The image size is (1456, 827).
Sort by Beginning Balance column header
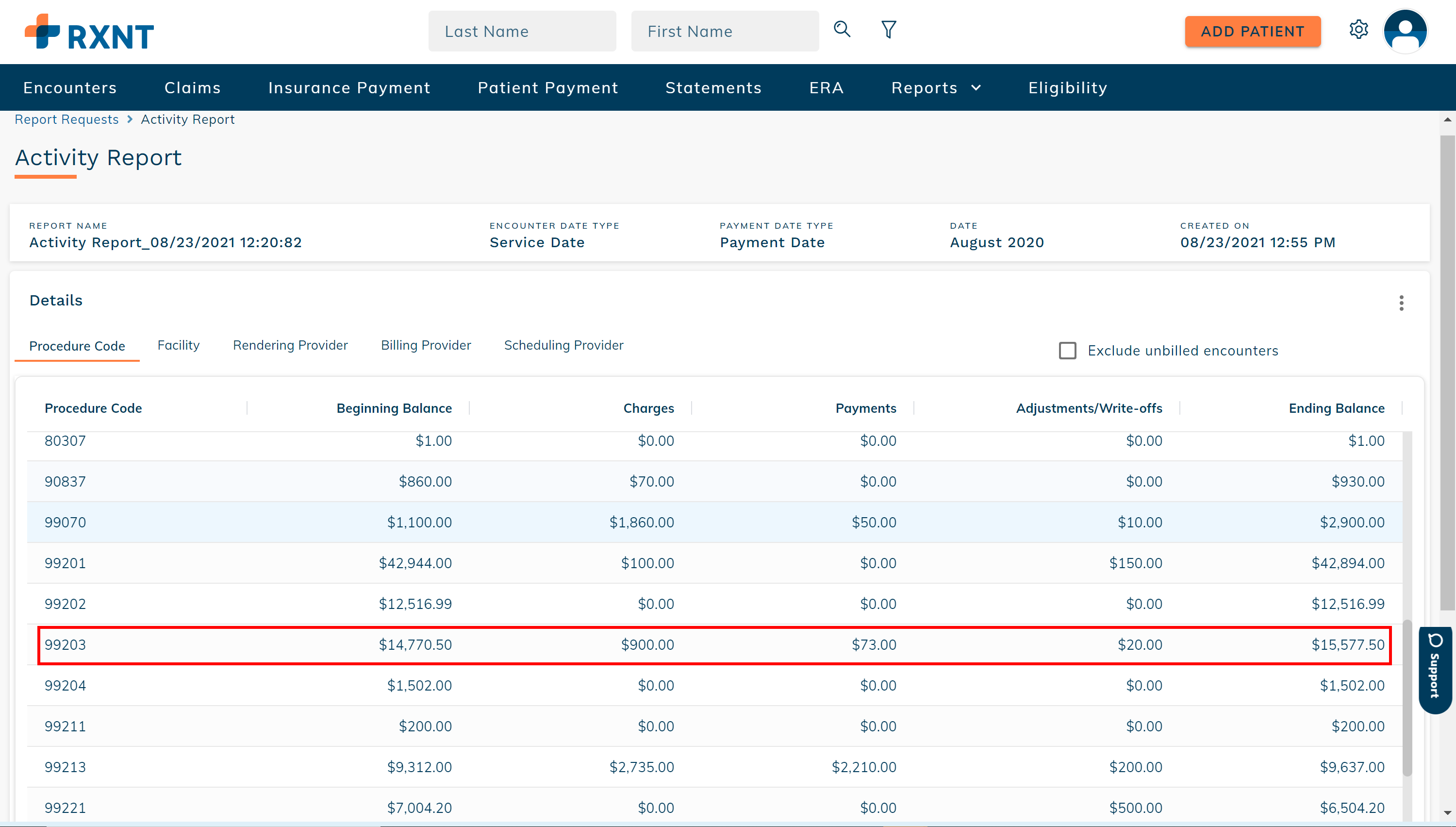tap(394, 408)
